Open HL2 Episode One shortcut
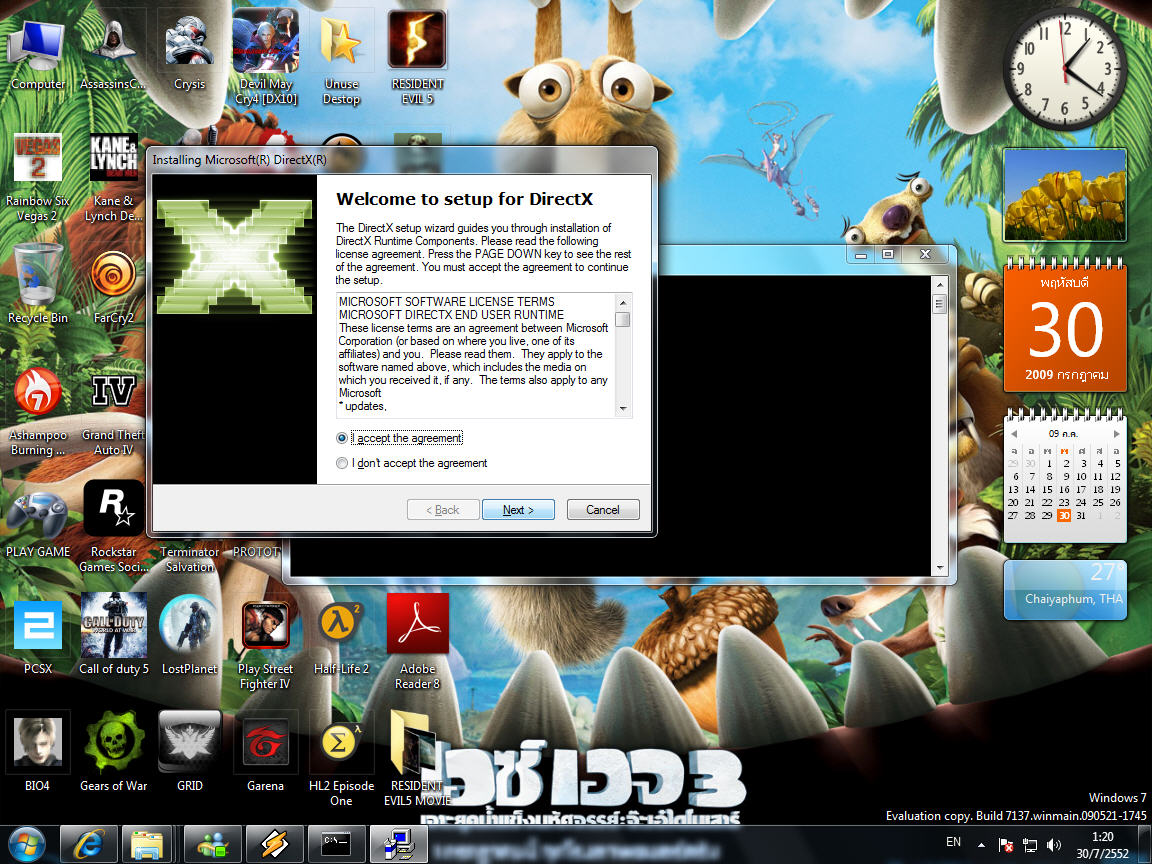 click(341, 759)
